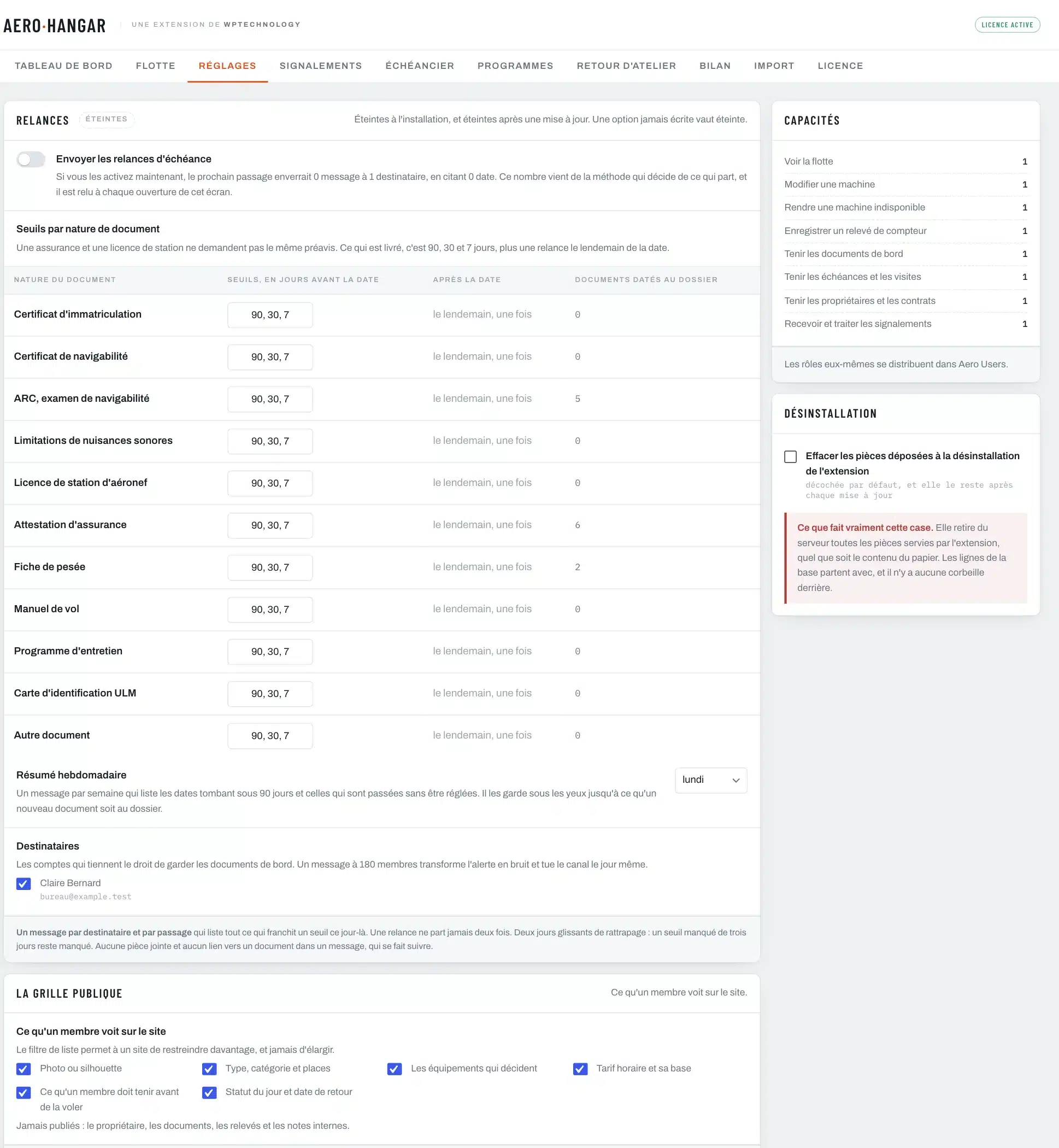Open the Tableau de bord tab
This screenshot has width=1059, height=1148.
tap(63, 66)
